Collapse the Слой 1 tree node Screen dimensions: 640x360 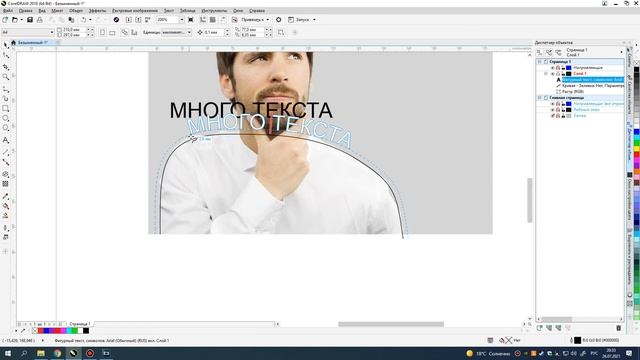pyautogui.click(x=546, y=74)
